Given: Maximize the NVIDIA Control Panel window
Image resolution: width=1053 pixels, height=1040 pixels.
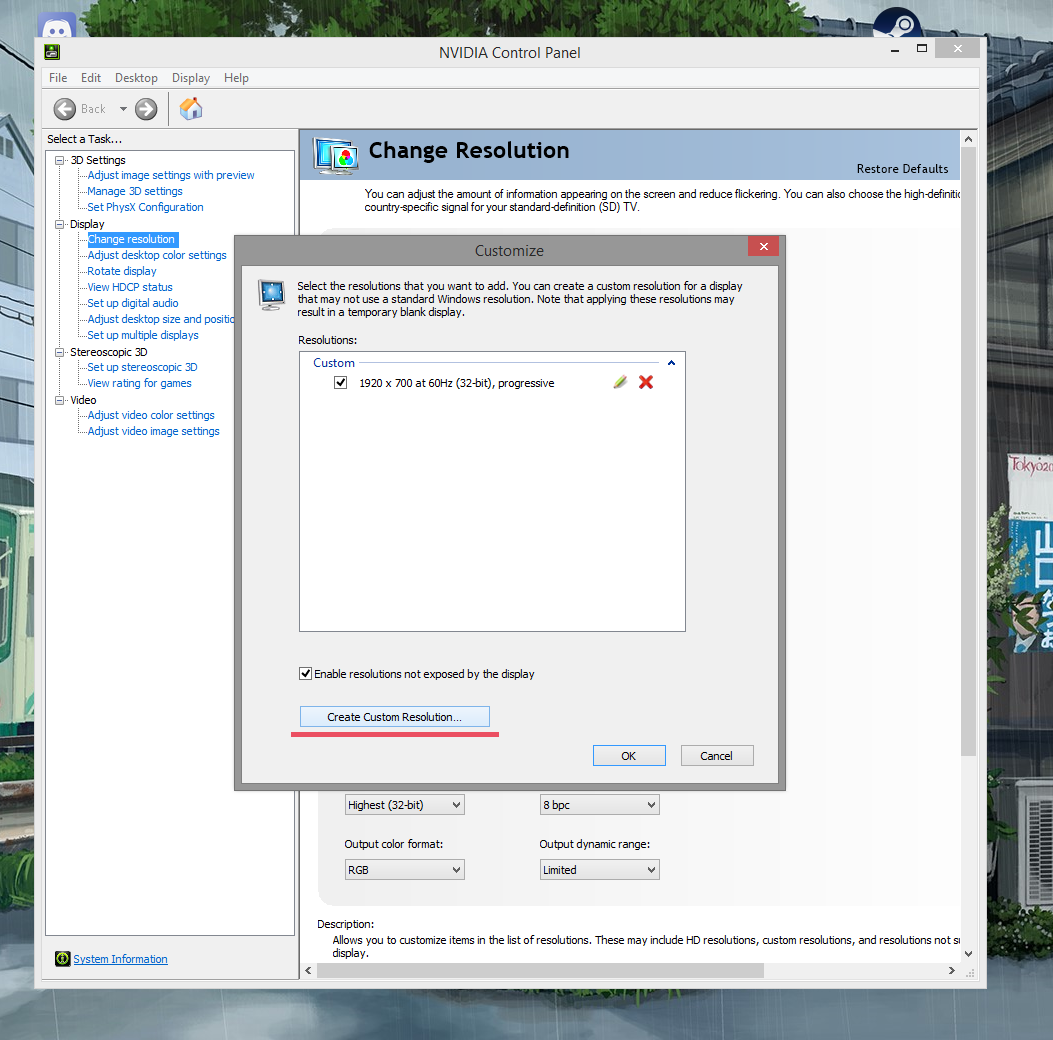Looking at the screenshot, I should [921, 48].
